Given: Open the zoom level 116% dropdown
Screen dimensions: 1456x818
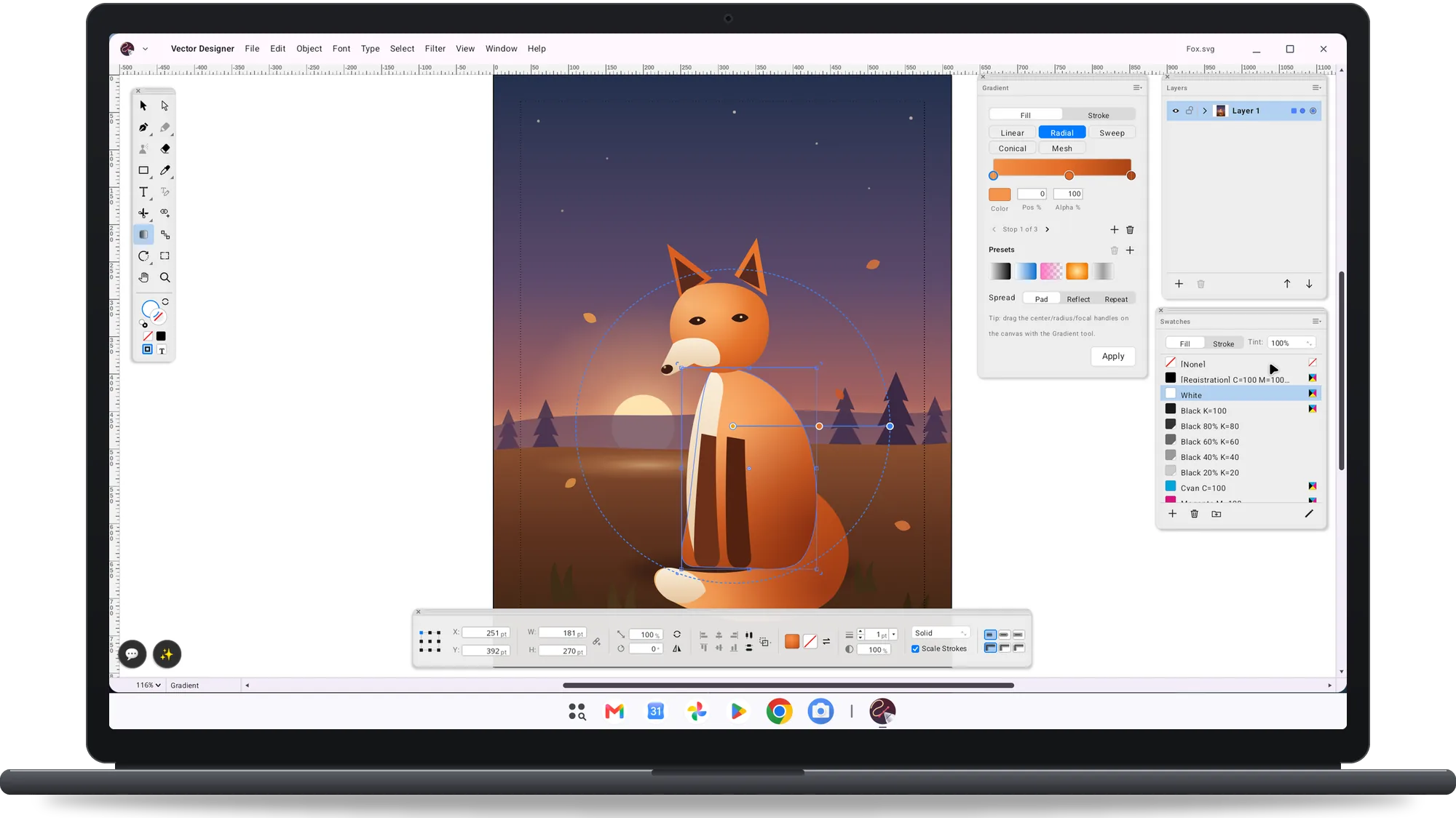Looking at the screenshot, I should [149, 686].
